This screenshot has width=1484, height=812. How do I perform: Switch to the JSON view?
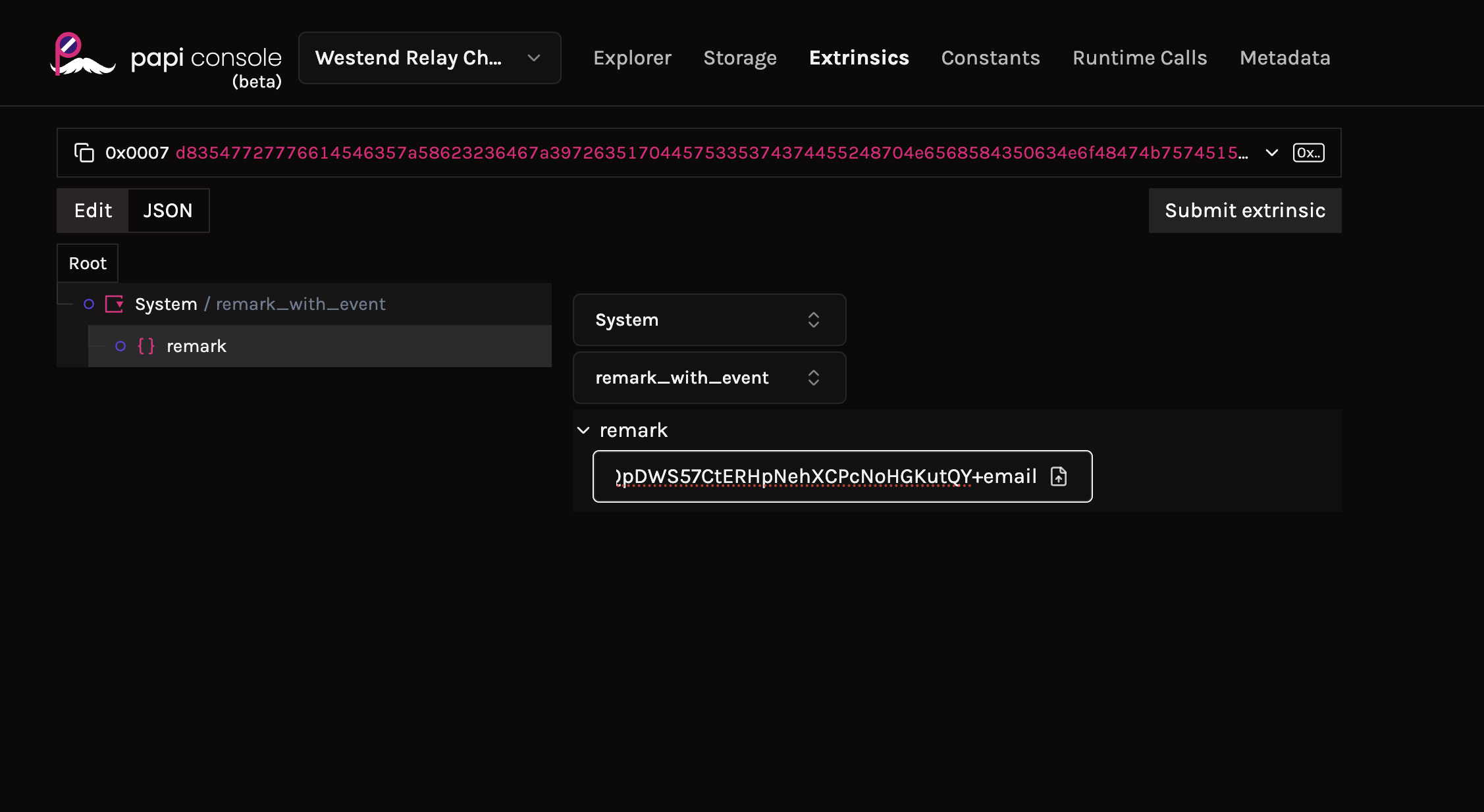pyautogui.click(x=168, y=211)
